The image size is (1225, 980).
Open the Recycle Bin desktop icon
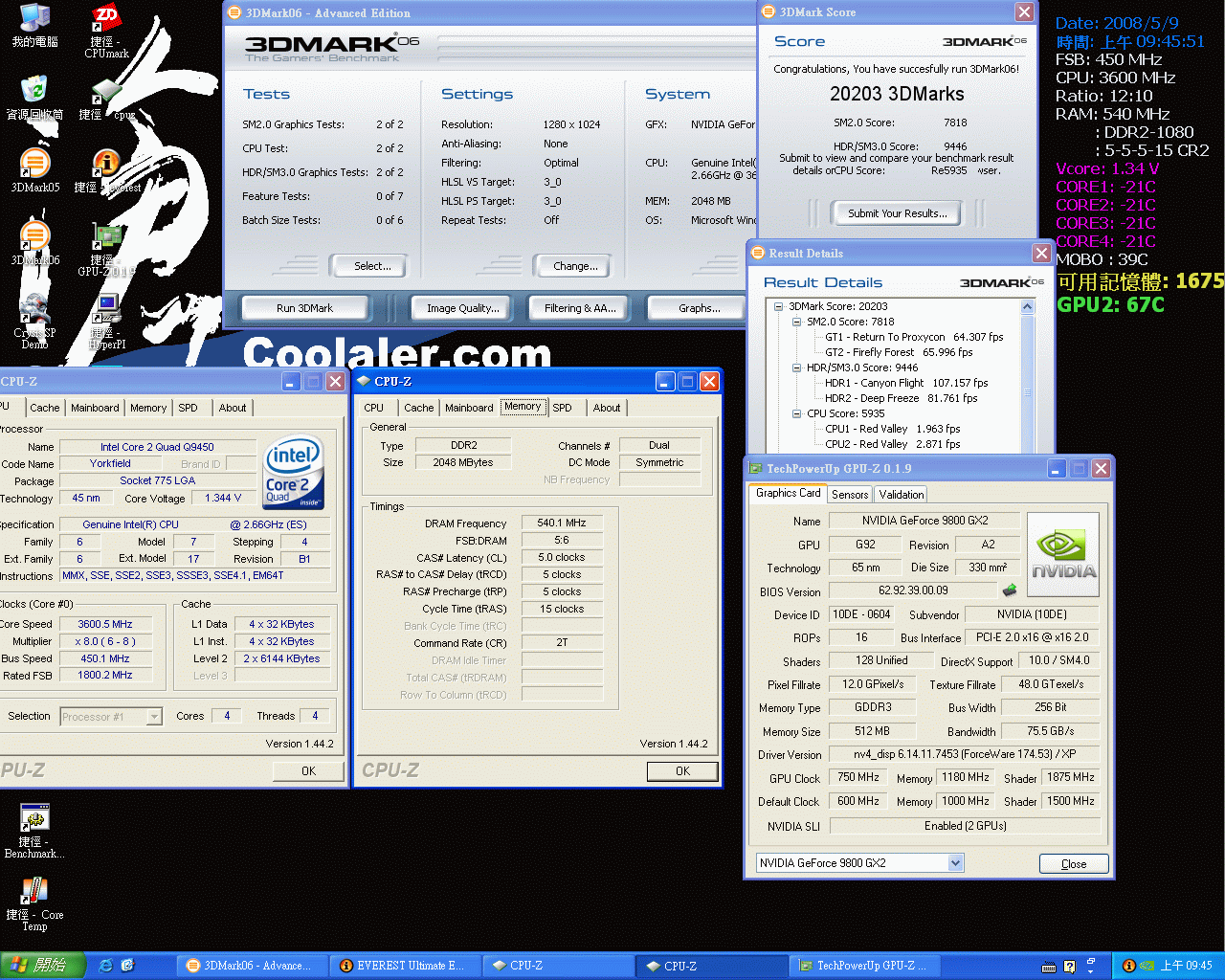pos(34,98)
